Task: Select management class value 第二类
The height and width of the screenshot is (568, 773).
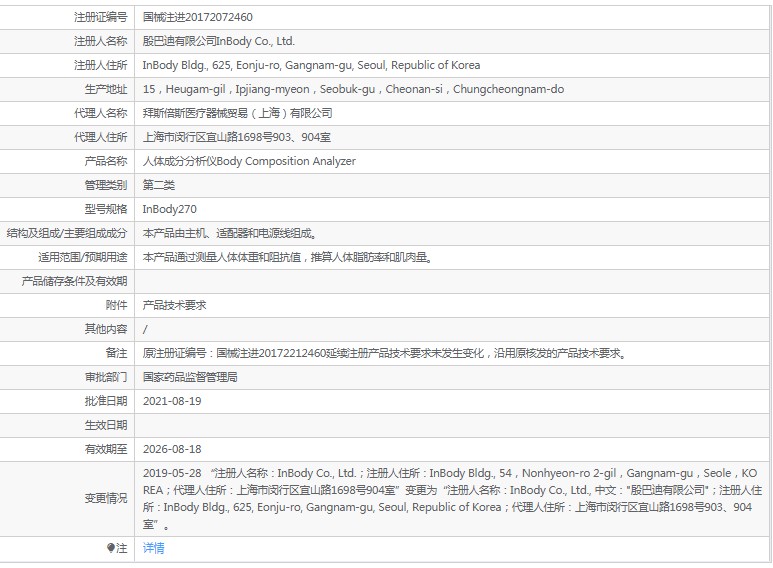Action: (x=159, y=185)
